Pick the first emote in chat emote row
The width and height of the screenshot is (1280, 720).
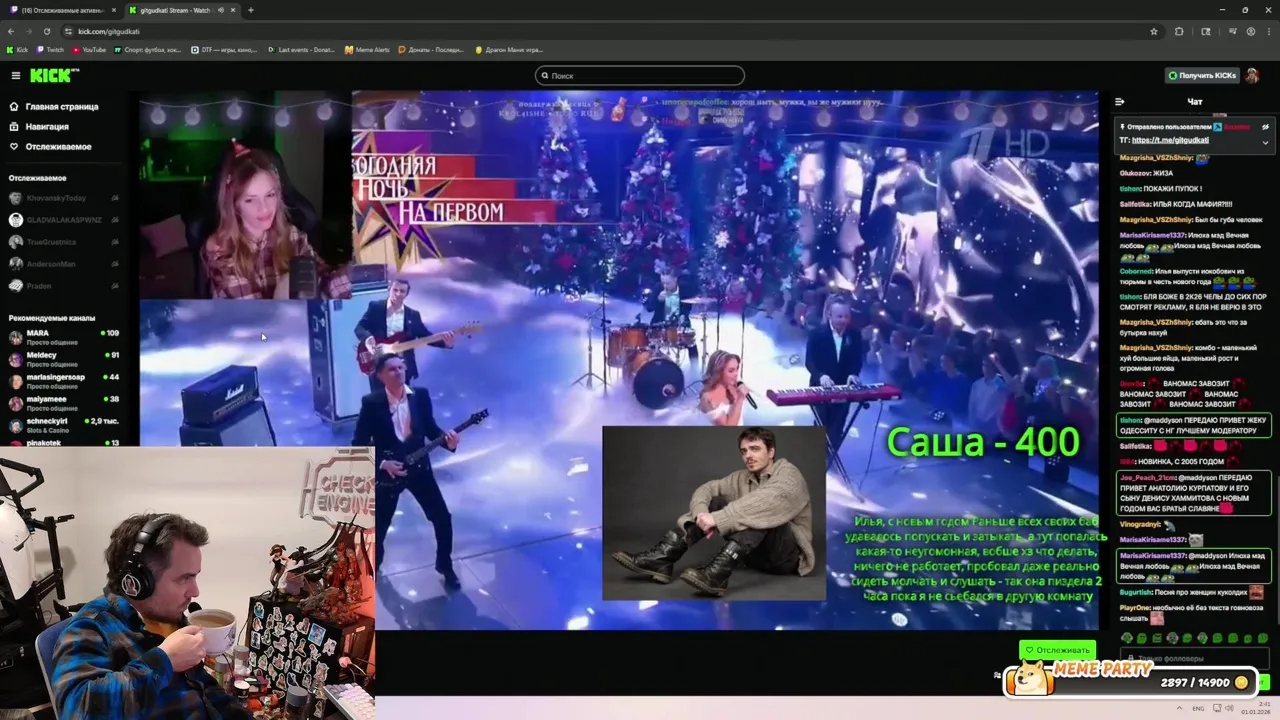pyautogui.click(x=1128, y=638)
